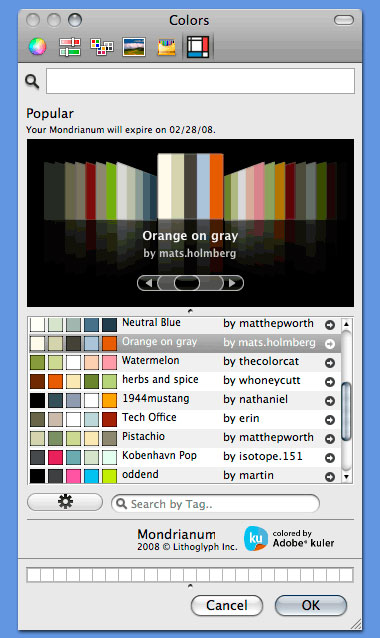Open the color palettes picker
380x638 pixels.
pos(102,46)
